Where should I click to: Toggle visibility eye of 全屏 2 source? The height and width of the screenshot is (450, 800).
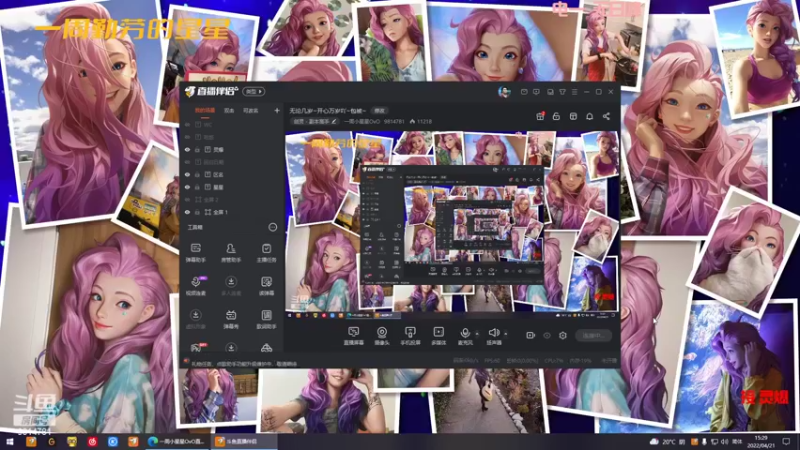click(187, 199)
